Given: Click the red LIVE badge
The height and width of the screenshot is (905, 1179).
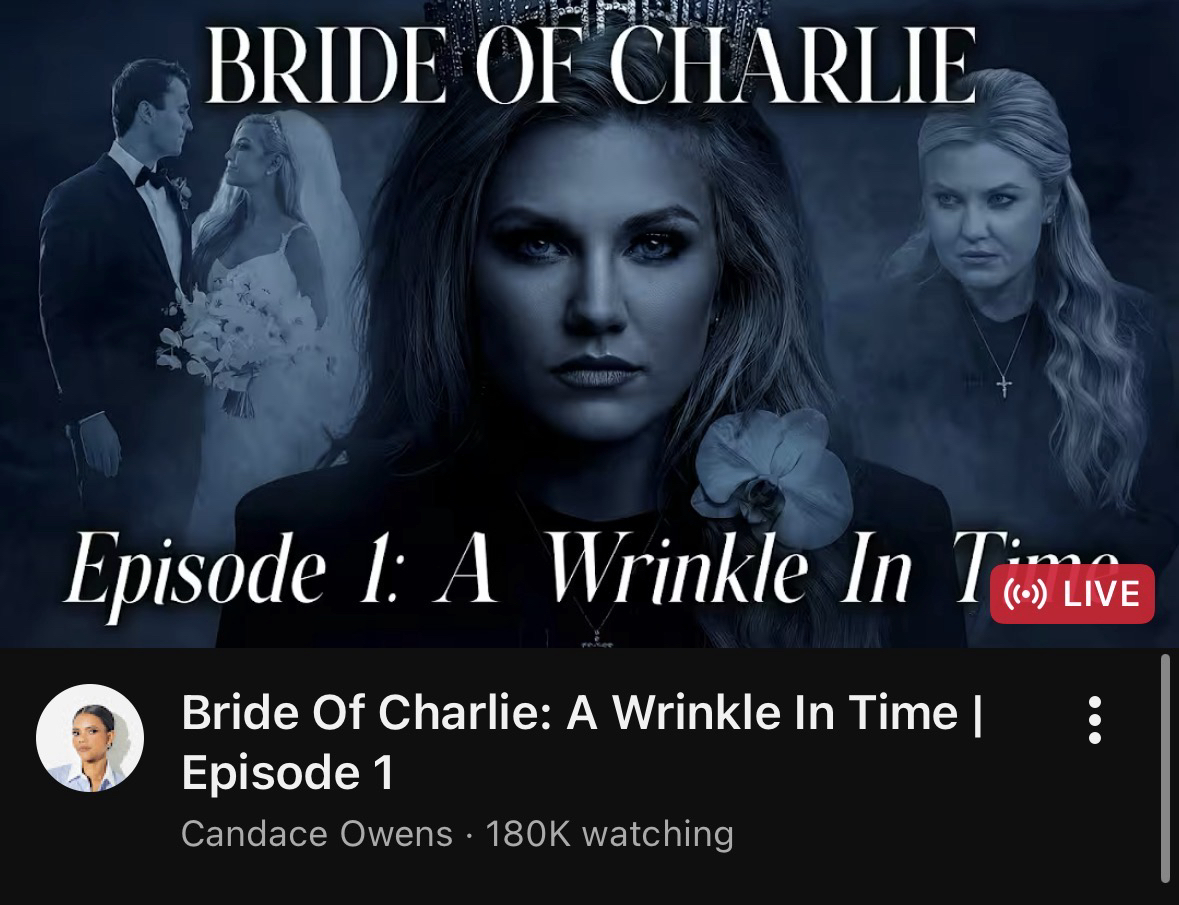Looking at the screenshot, I should (x=1072, y=594).
